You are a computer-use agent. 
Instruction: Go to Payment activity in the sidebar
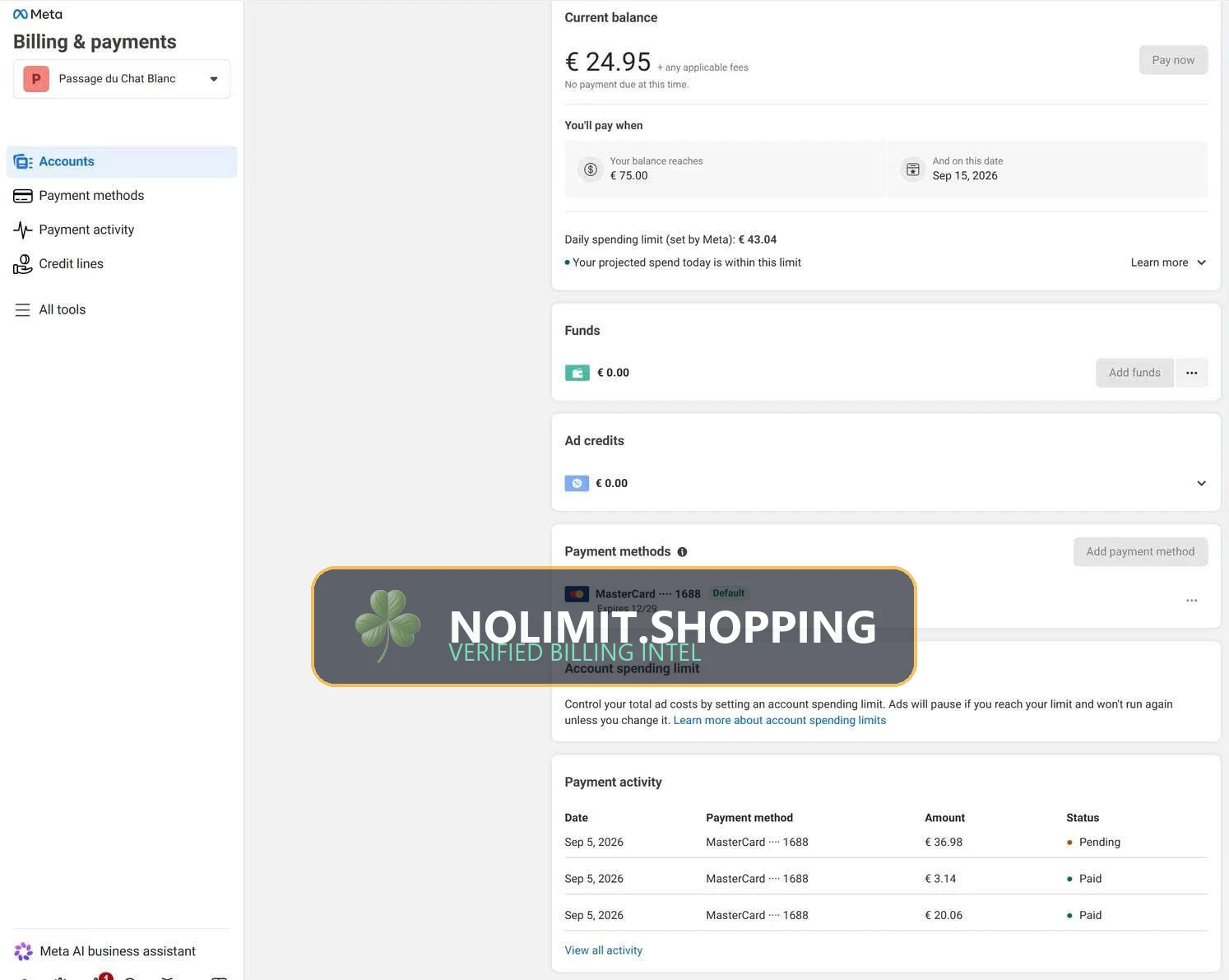coord(122,230)
